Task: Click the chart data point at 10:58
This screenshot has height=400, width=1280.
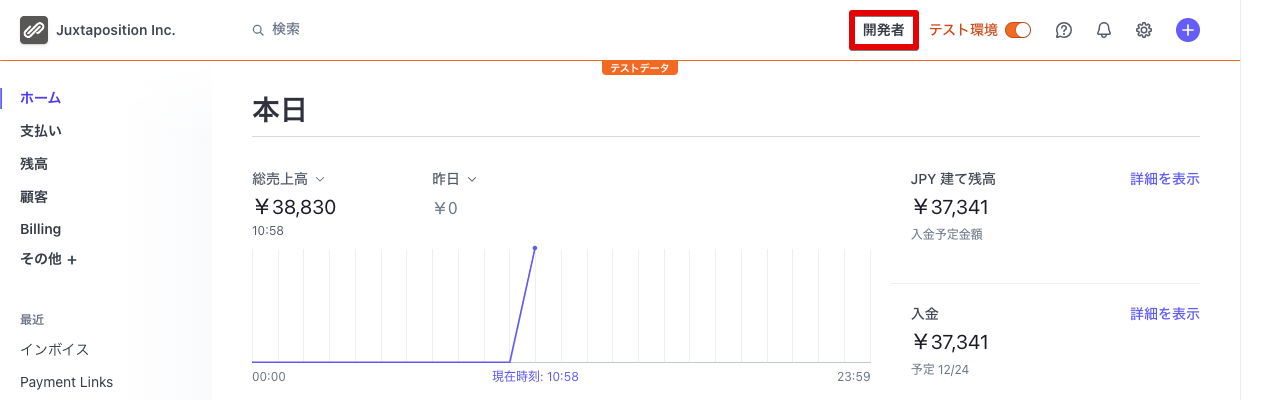Action: pos(535,247)
